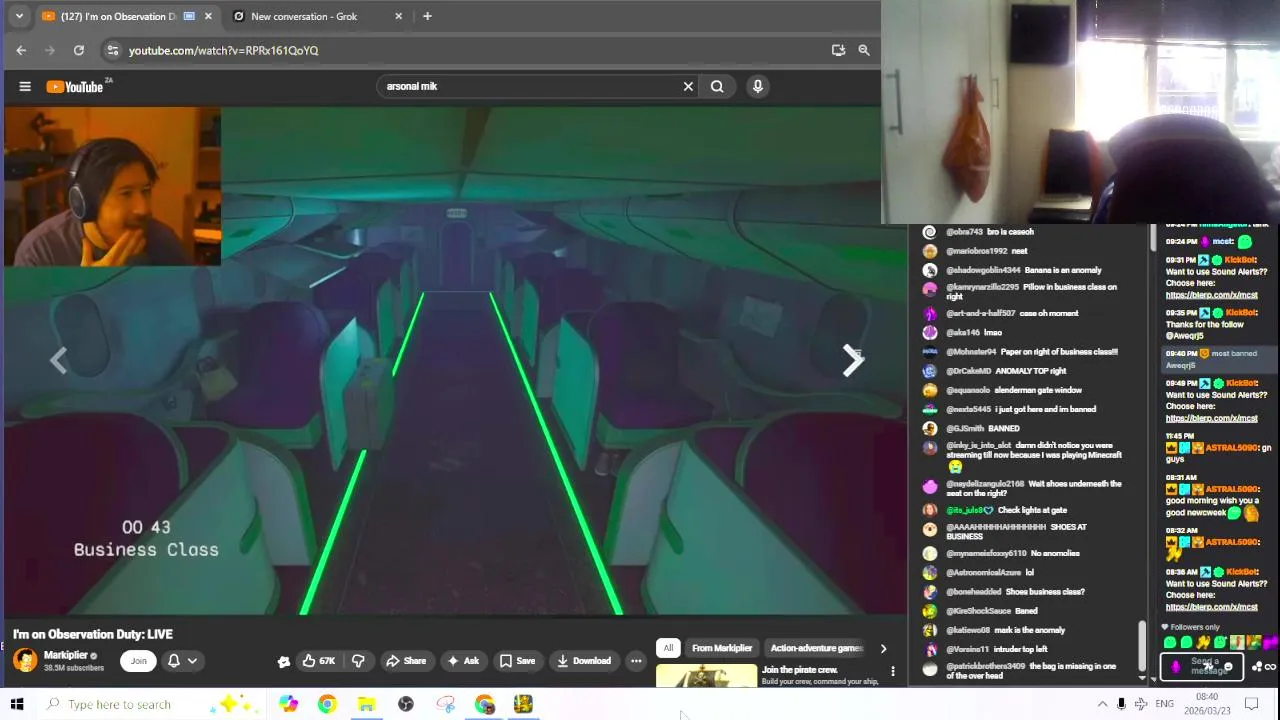
Task: Start voice search with microphone icon
Action: (758, 86)
